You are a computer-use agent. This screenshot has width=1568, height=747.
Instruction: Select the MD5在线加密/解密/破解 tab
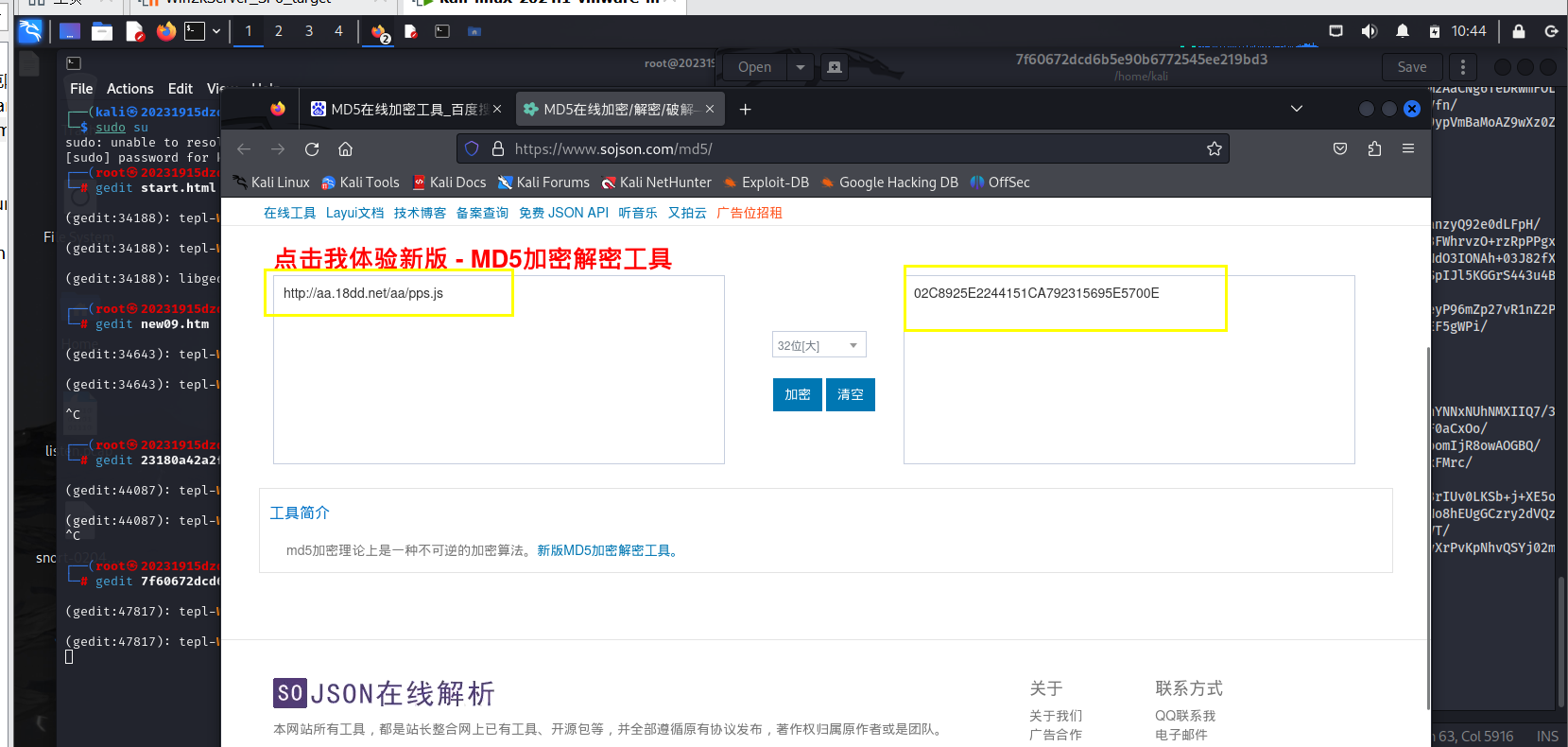[x=619, y=109]
